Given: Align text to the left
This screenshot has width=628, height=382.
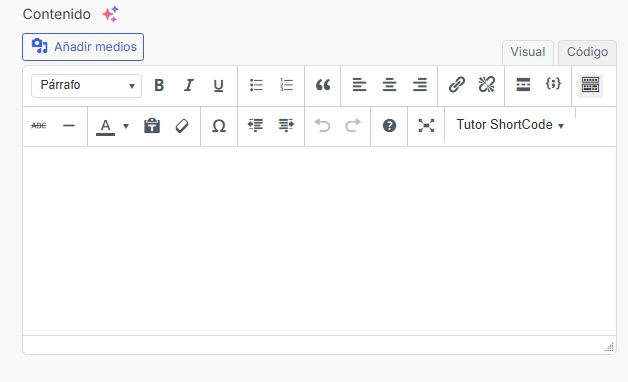Looking at the screenshot, I should pyautogui.click(x=359, y=85).
